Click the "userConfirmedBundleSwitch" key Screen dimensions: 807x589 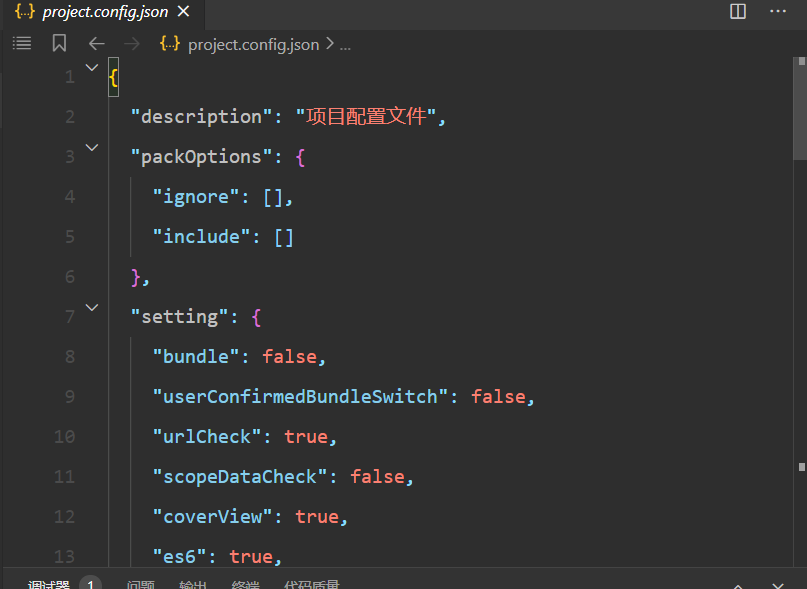(x=301, y=397)
